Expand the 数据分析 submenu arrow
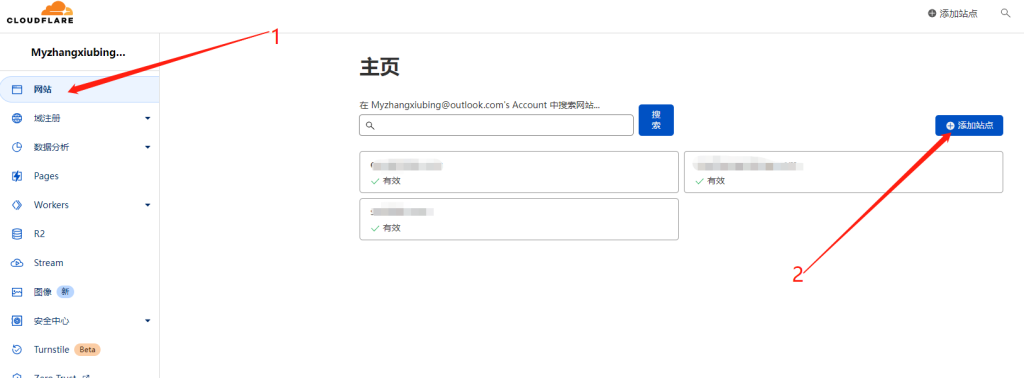1024x378 pixels. (x=148, y=148)
